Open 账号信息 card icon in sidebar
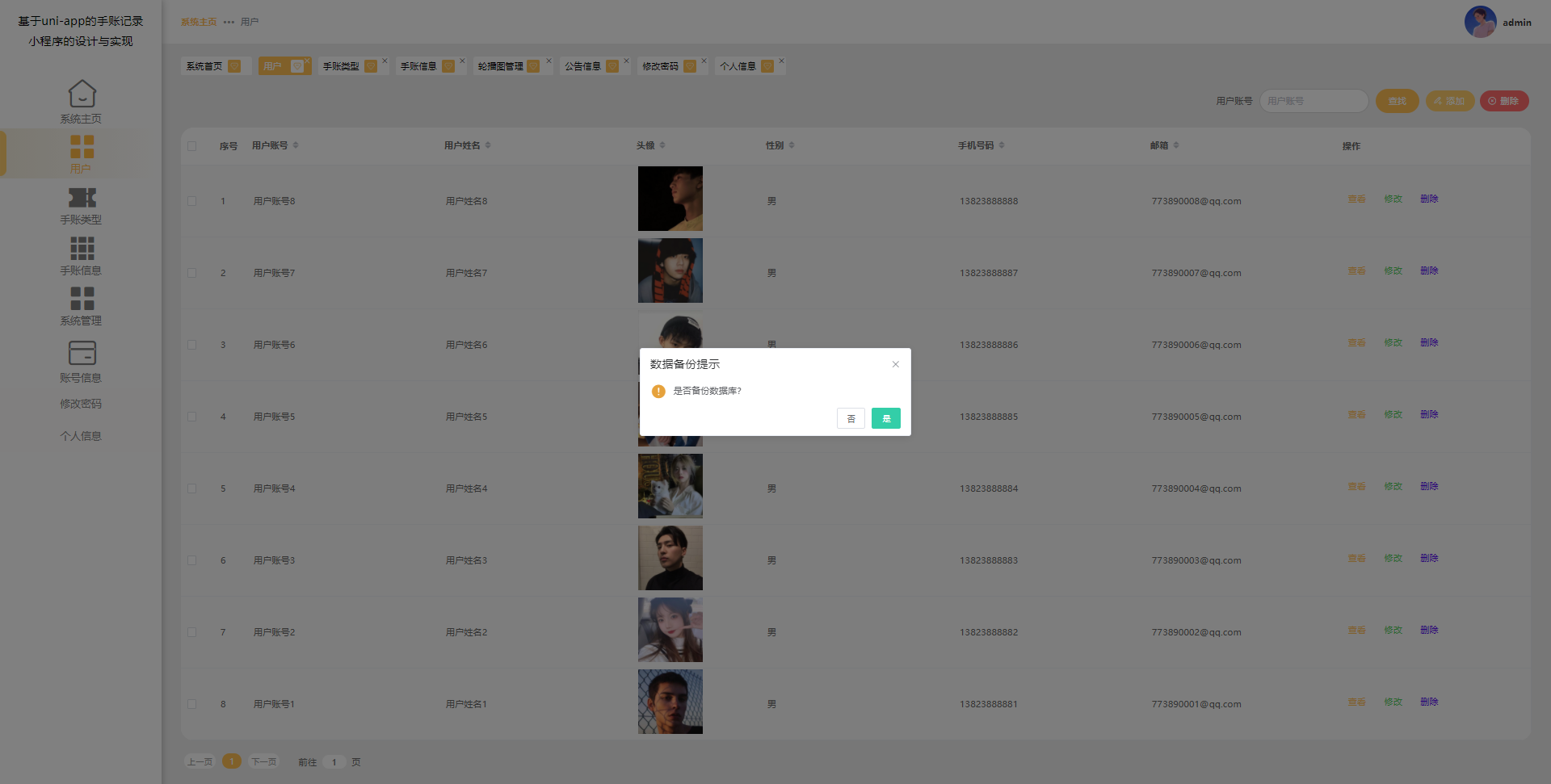 pos(82,354)
